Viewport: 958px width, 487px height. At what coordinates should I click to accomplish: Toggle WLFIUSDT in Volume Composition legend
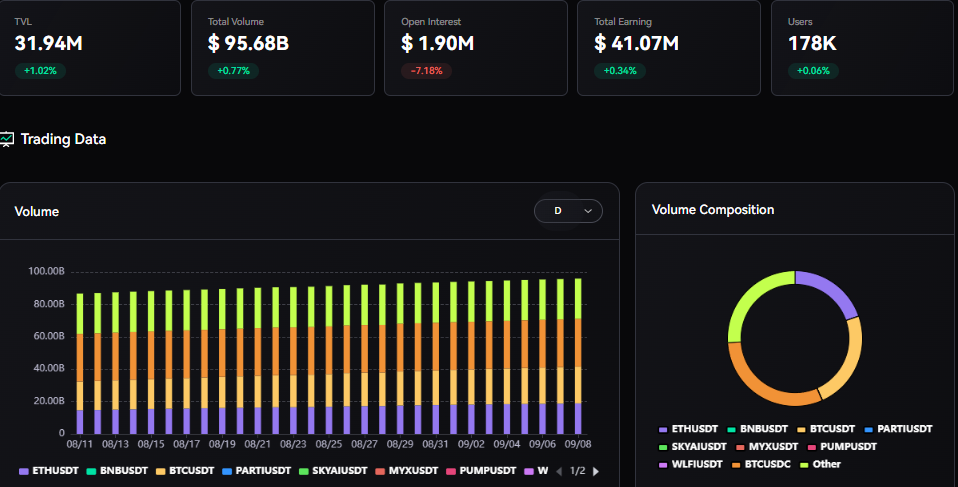[691, 464]
